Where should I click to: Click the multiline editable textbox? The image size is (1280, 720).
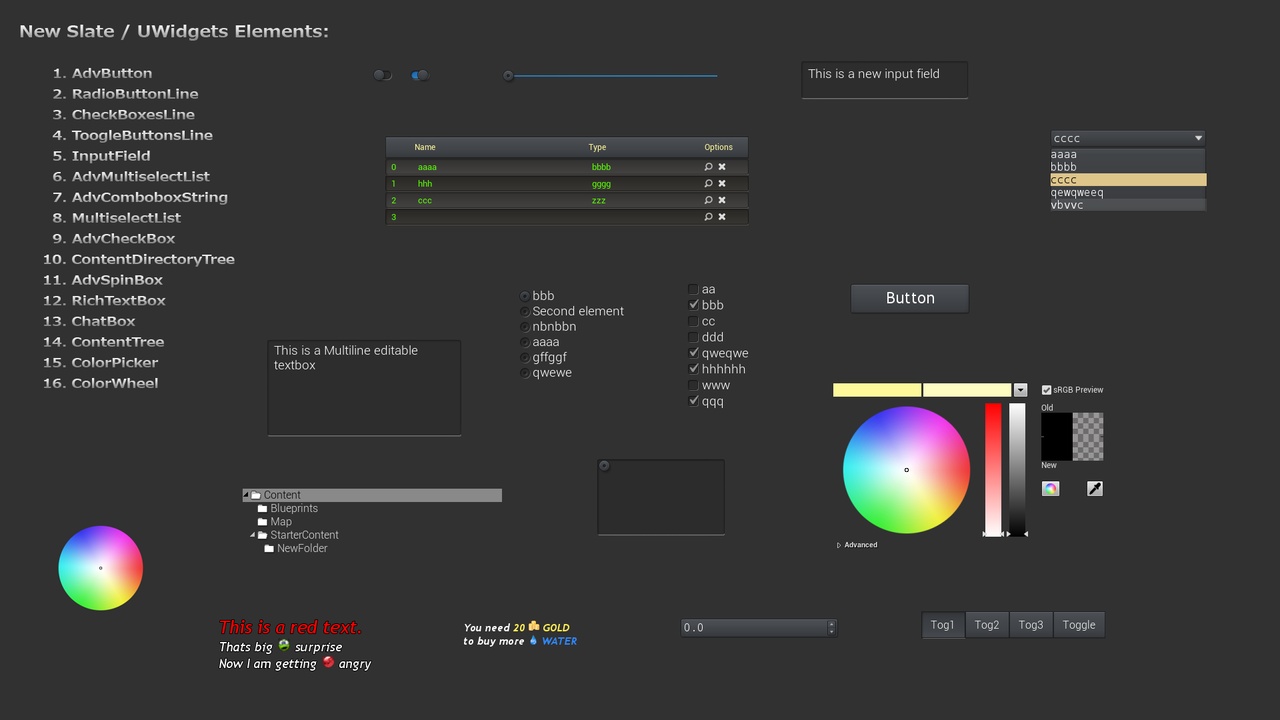[x=364, y=388]
